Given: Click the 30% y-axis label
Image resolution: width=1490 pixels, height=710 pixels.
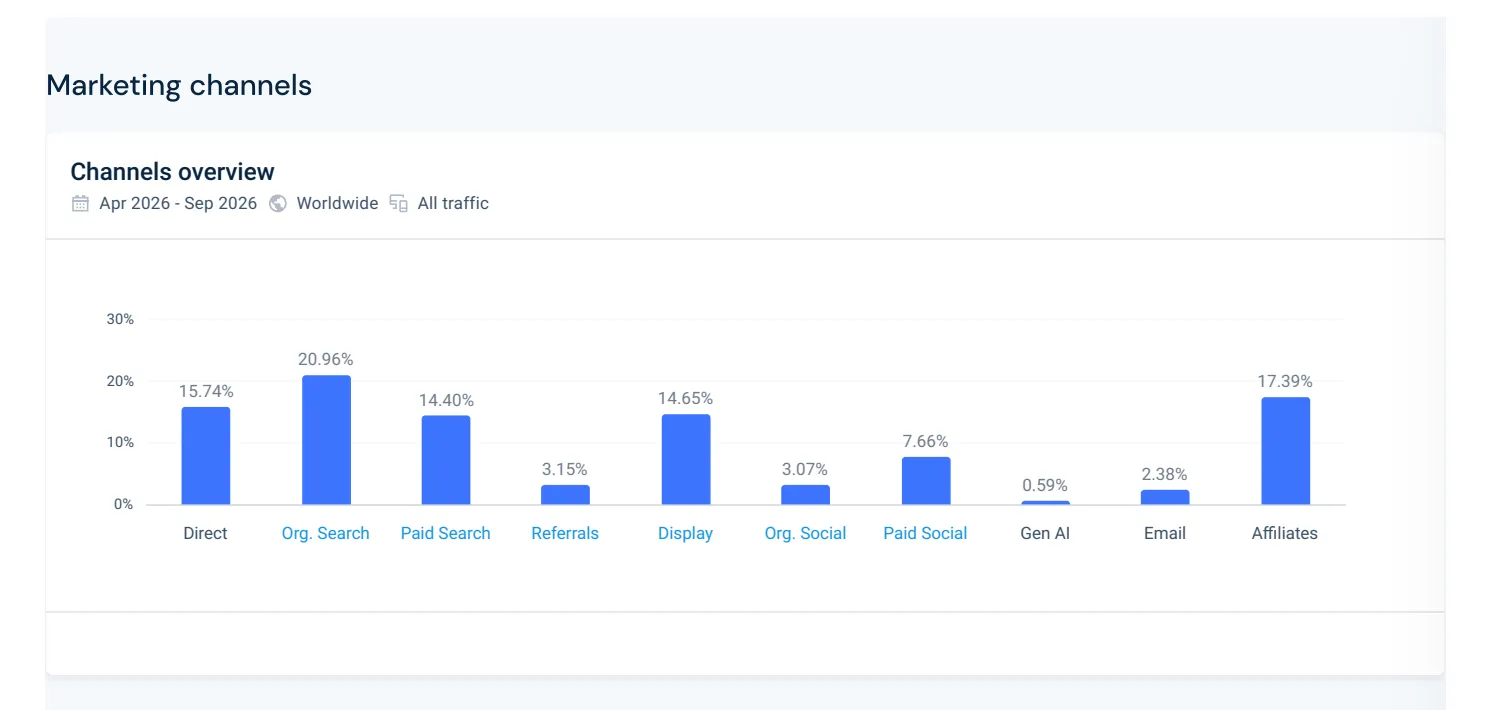Looking at the screenshot, I should 120,319.
